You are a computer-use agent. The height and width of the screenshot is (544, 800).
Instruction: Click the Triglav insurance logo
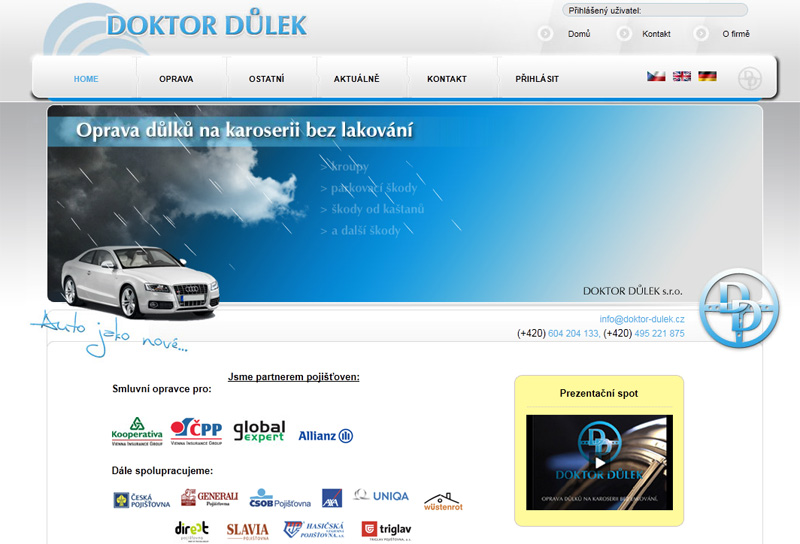(385, 530)
